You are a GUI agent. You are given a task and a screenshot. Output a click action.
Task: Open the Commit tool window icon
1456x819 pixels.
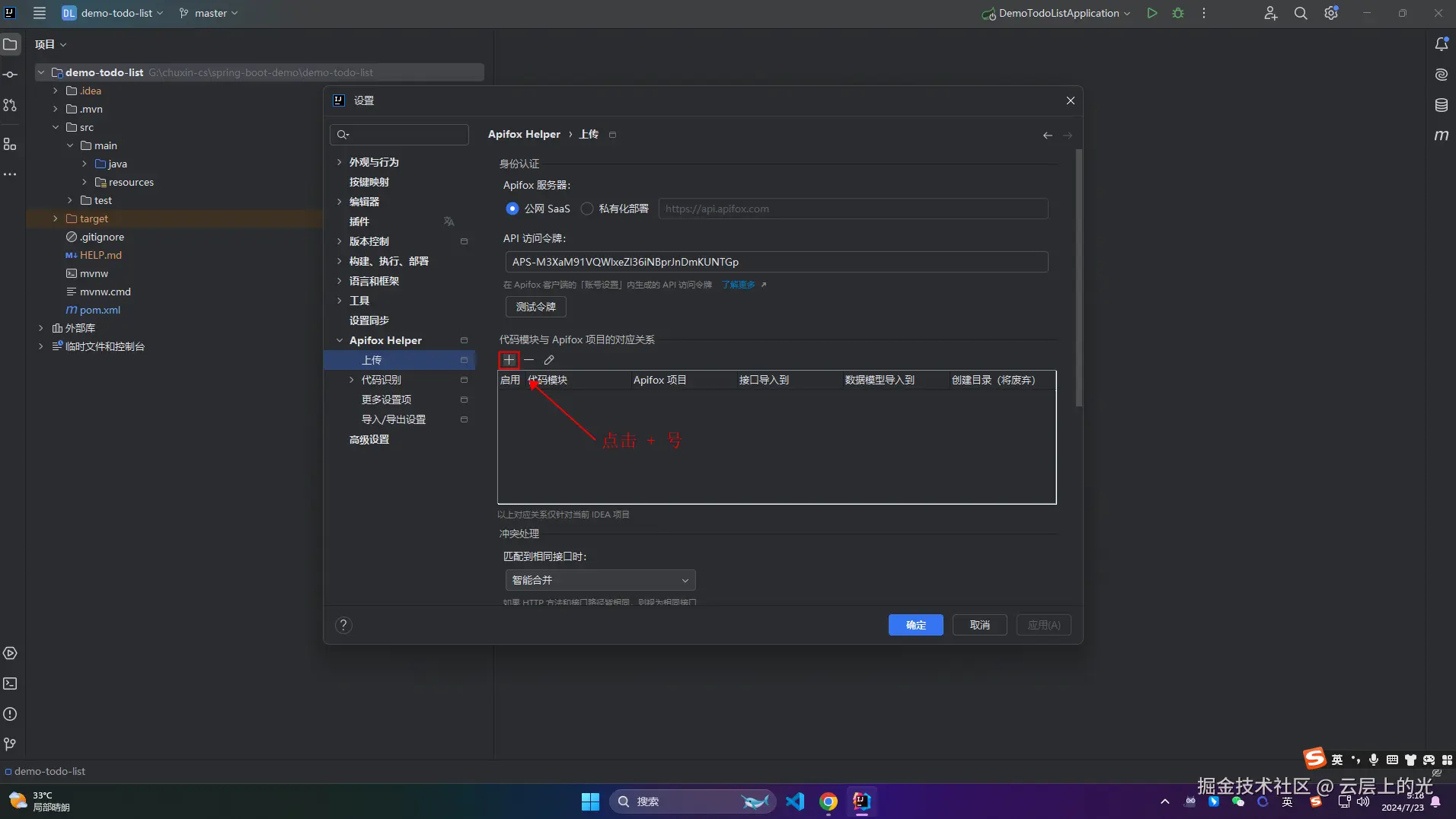pos(10,75)
